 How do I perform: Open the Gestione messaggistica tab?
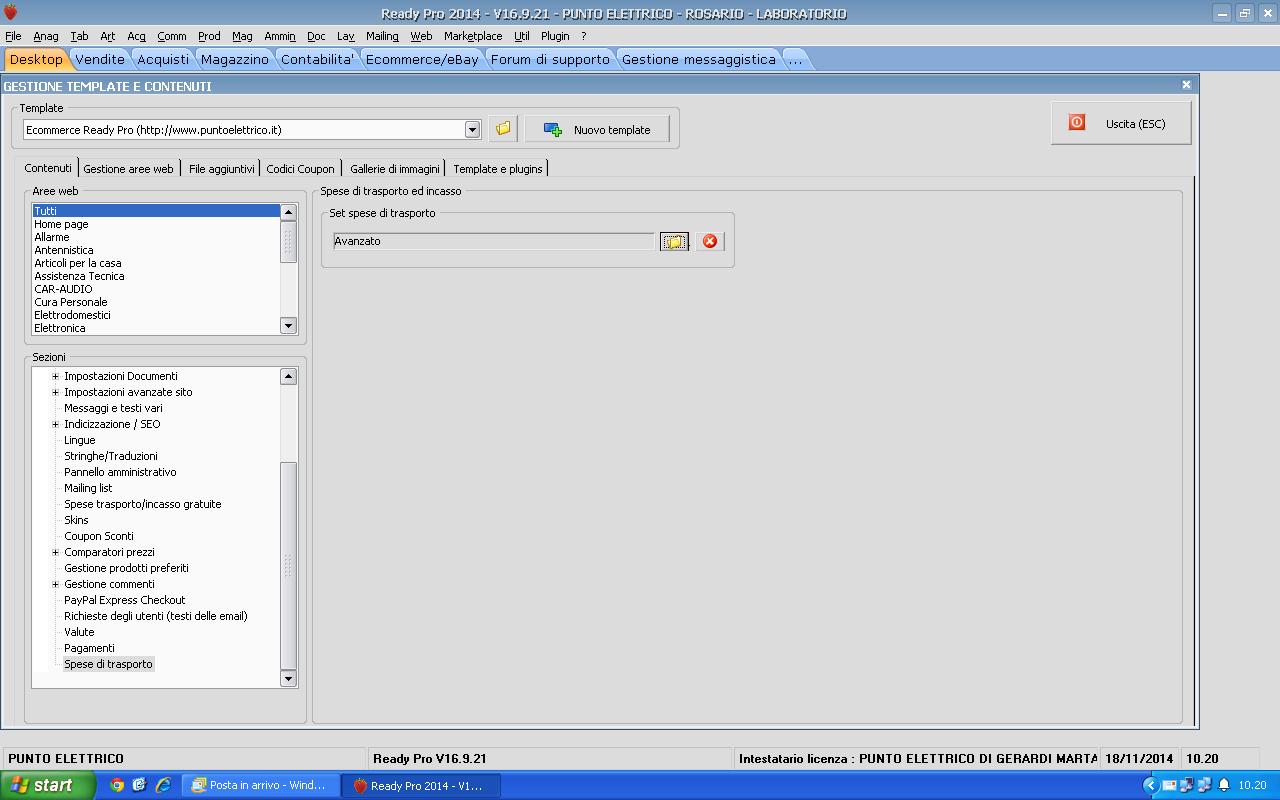coord(699,59)
